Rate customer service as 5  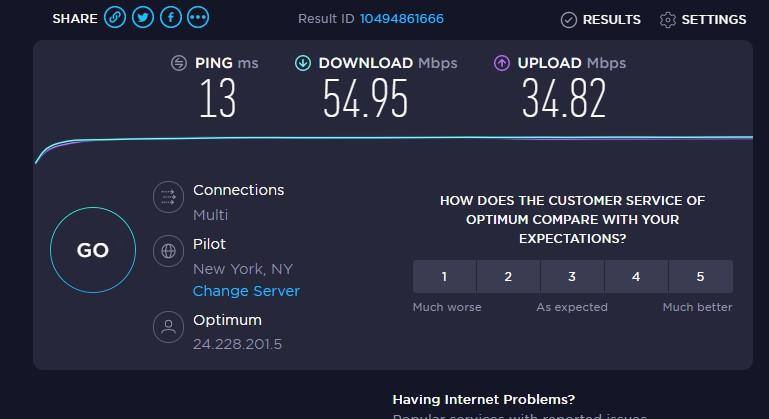pyautogui.click(x=700, y=277)
